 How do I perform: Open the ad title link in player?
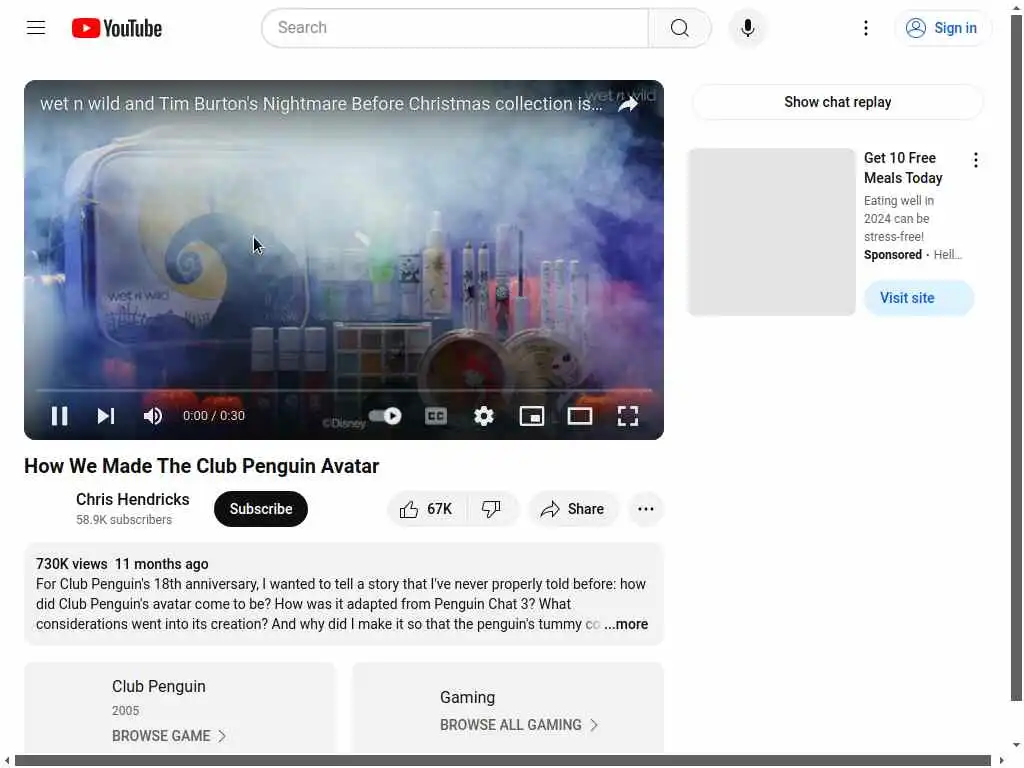[321, 104]
